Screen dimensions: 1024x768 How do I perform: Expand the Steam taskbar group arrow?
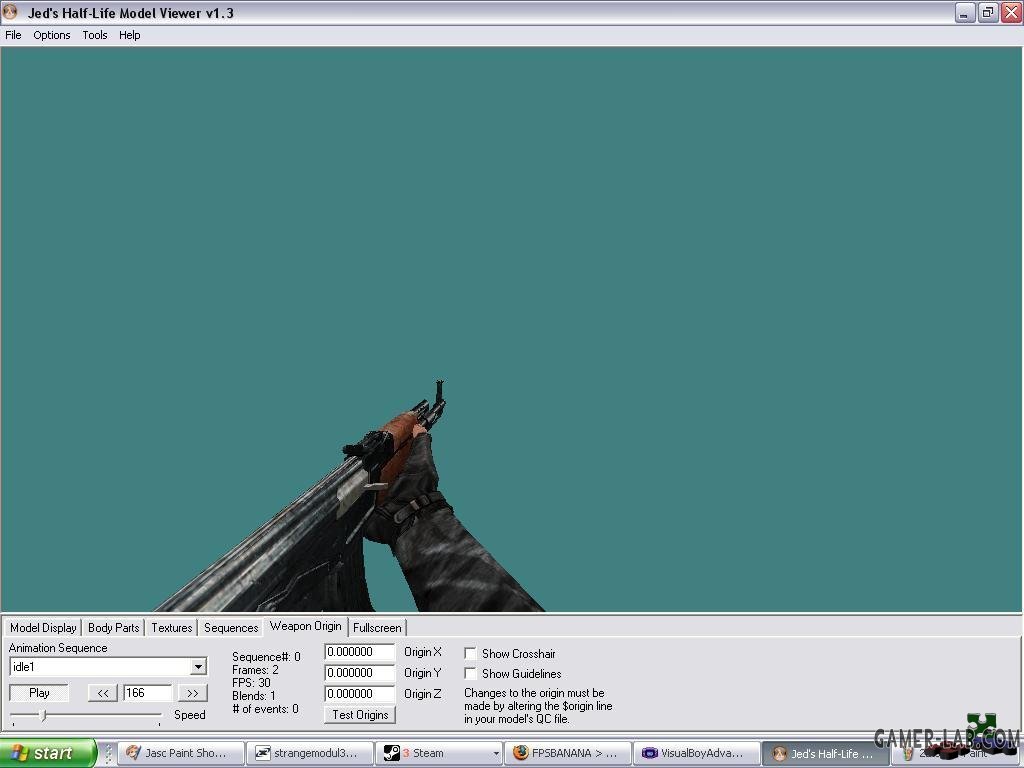pyautogui.click(x=496, y=754)
